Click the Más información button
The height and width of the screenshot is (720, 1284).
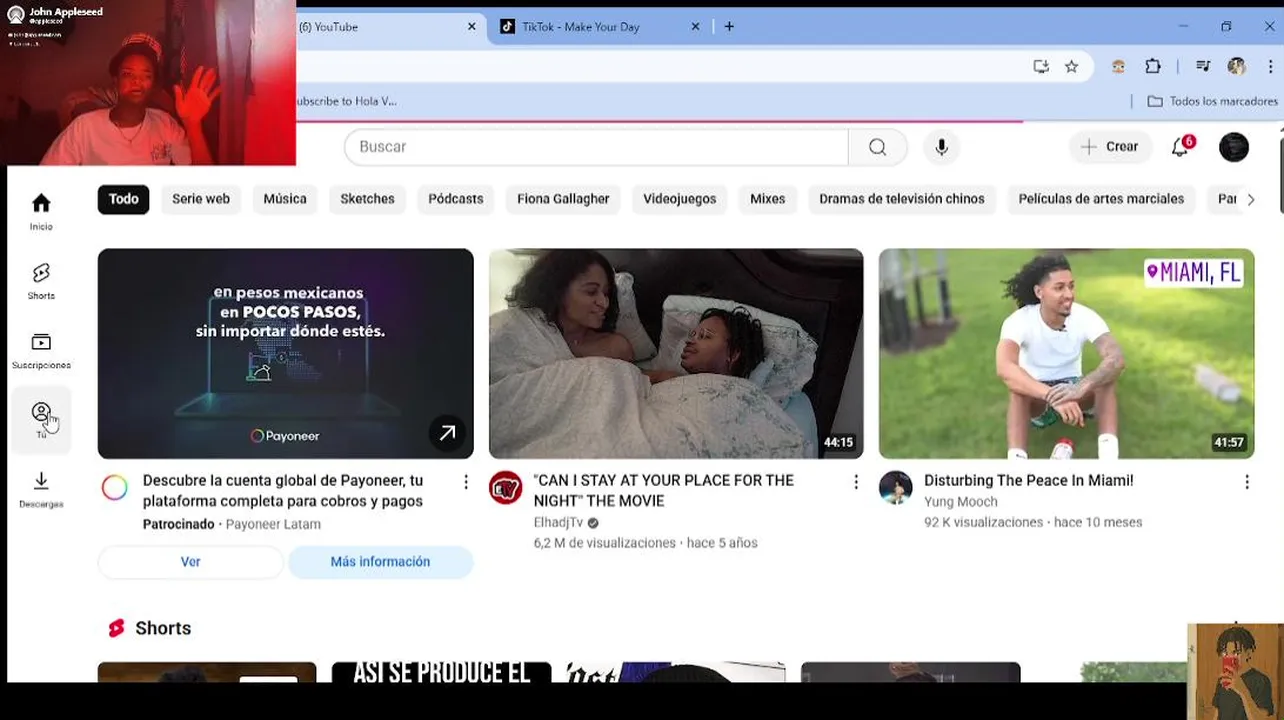click(380, 562)
